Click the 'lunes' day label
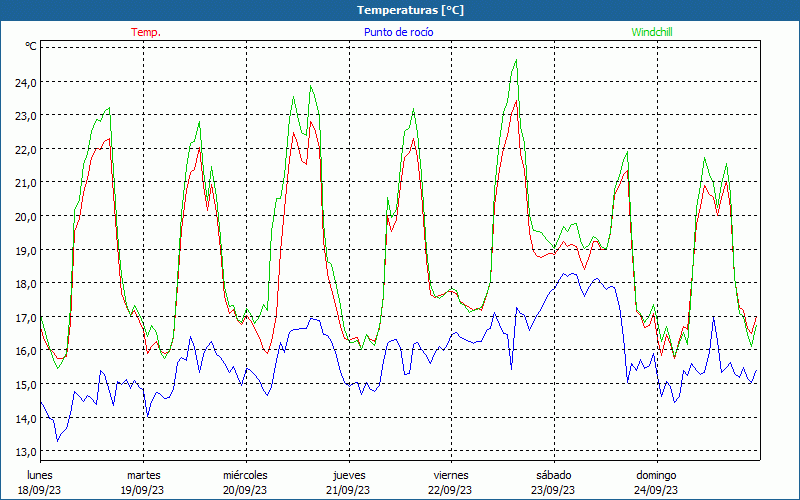 point(40,475)
